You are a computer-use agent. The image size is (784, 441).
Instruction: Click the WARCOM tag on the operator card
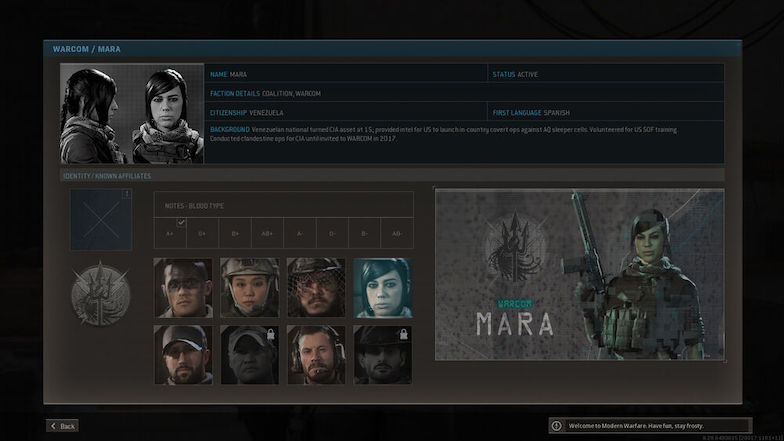(x=514, y=304)
